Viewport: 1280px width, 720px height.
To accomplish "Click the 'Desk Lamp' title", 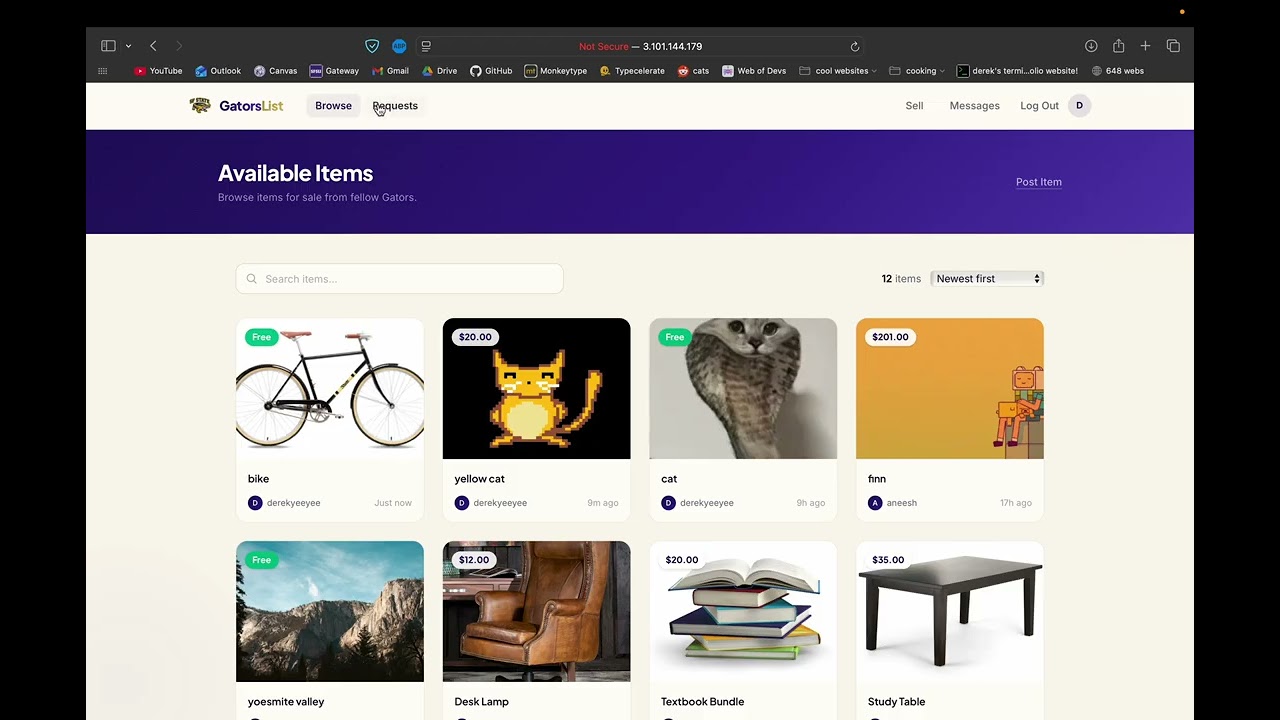I will click(481, 702).
